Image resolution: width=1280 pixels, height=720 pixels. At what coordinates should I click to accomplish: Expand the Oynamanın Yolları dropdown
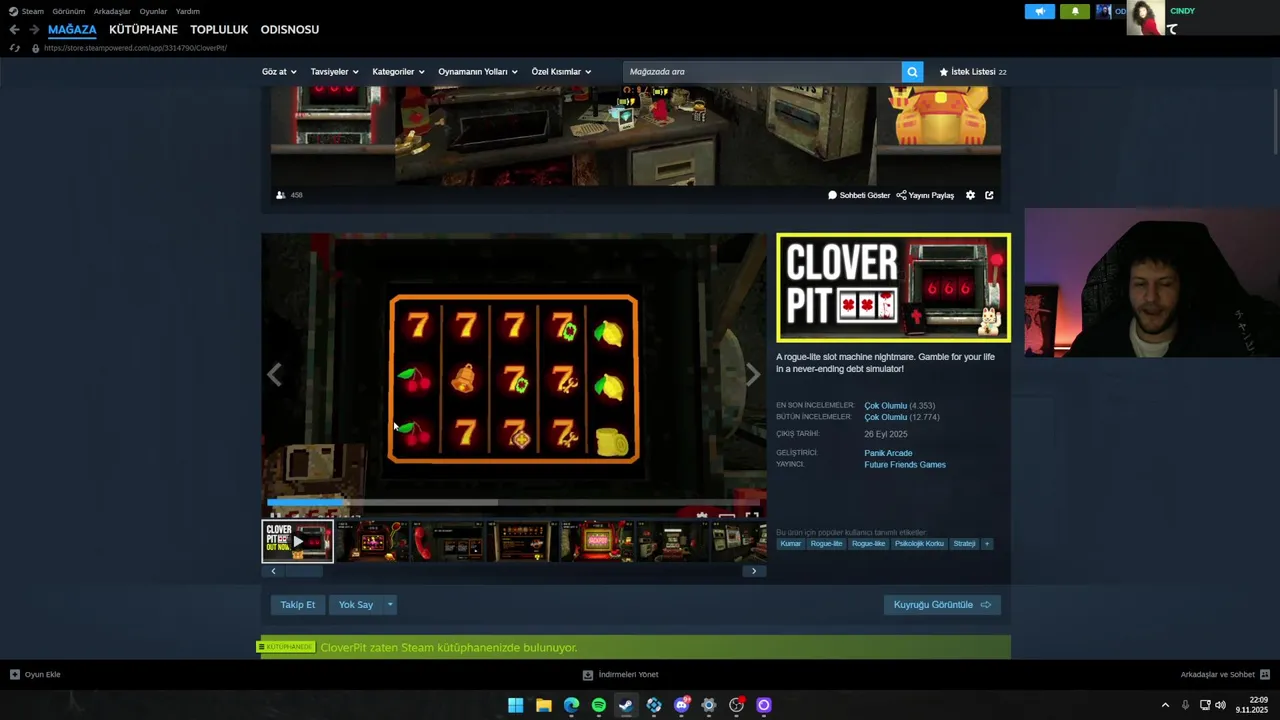click(478, 72)
